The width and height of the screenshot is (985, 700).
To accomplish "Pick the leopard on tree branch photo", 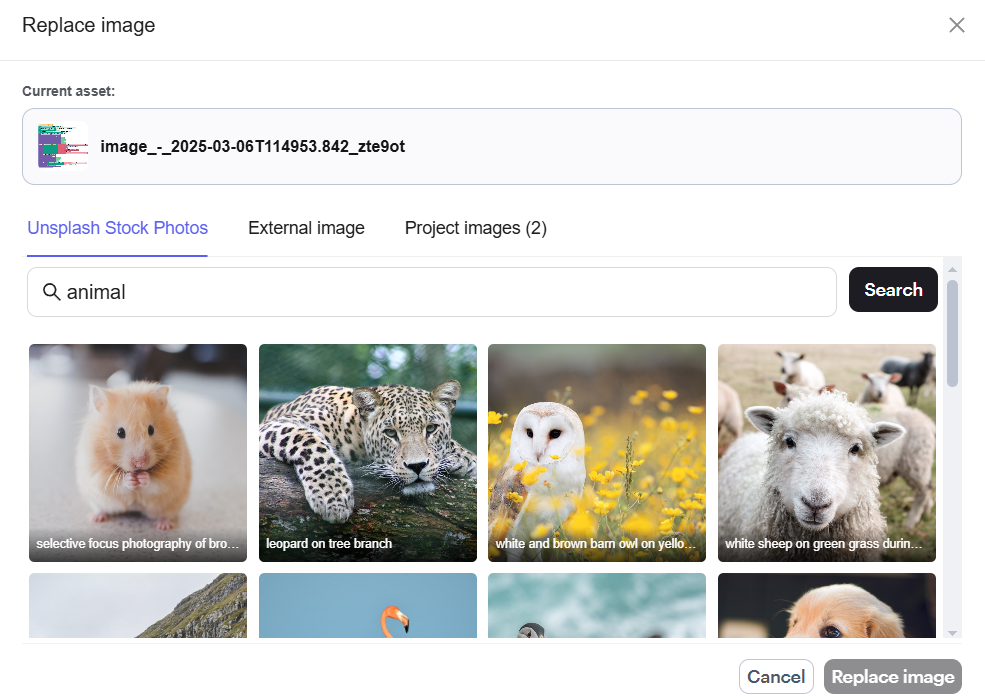I will [x=367, y=452].
